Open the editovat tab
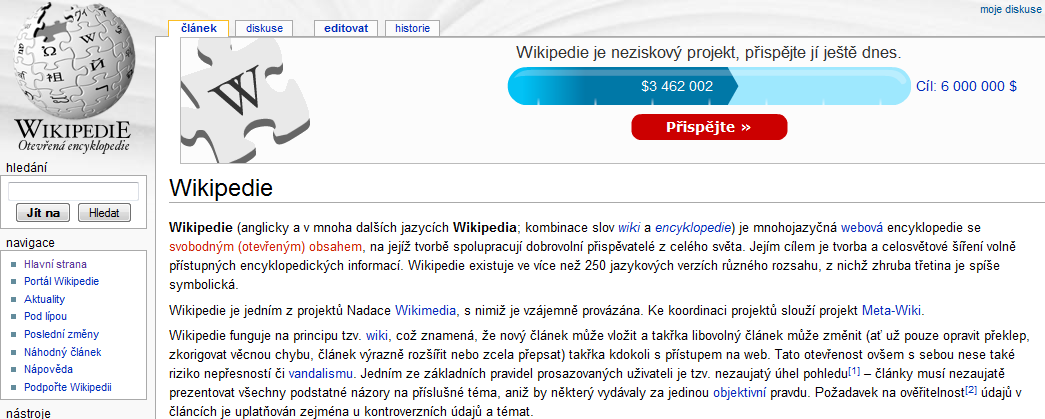The image size is (1045, 419). pos(346,28)
